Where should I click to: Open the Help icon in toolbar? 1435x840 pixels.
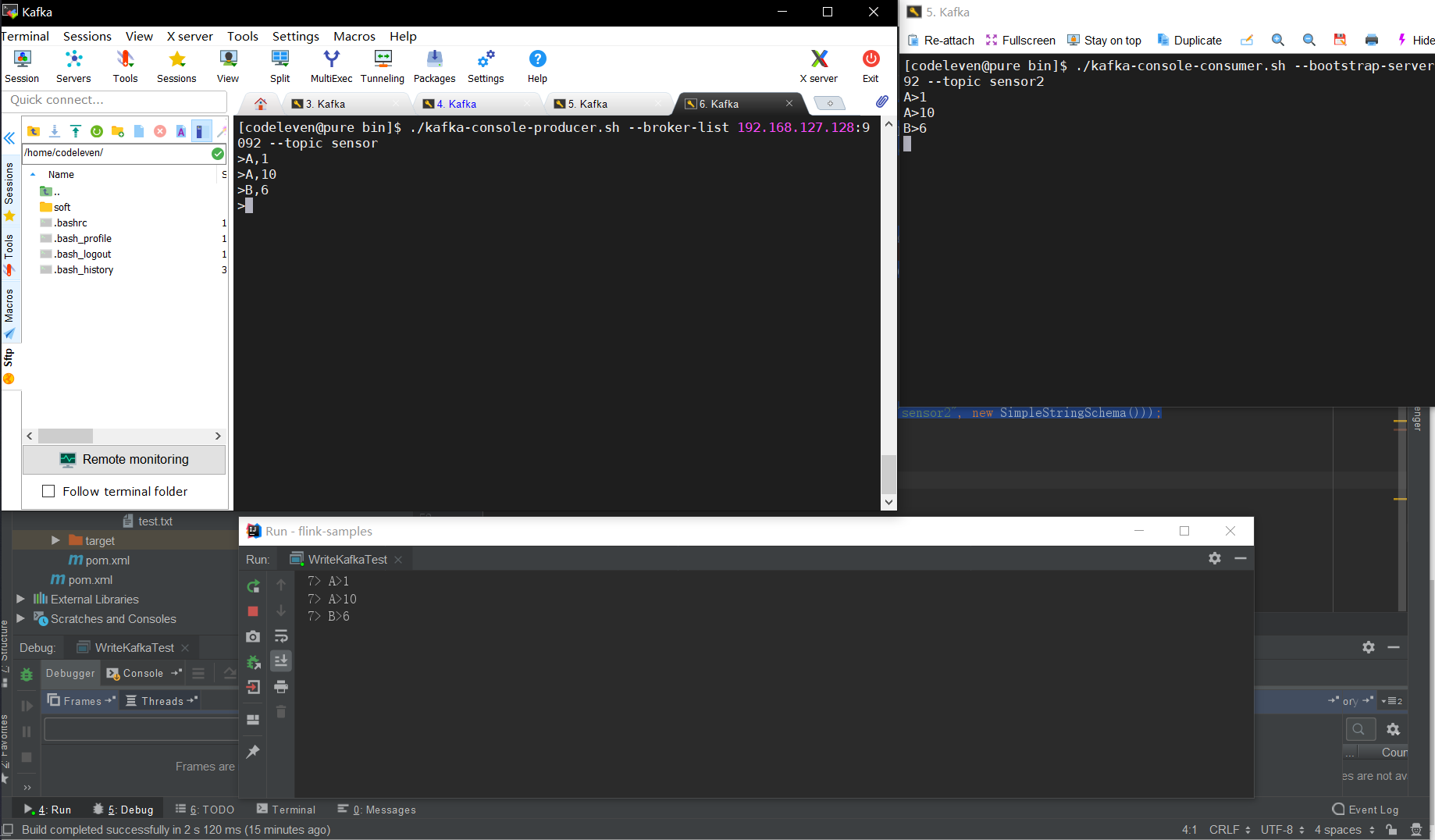pos(537,66)
